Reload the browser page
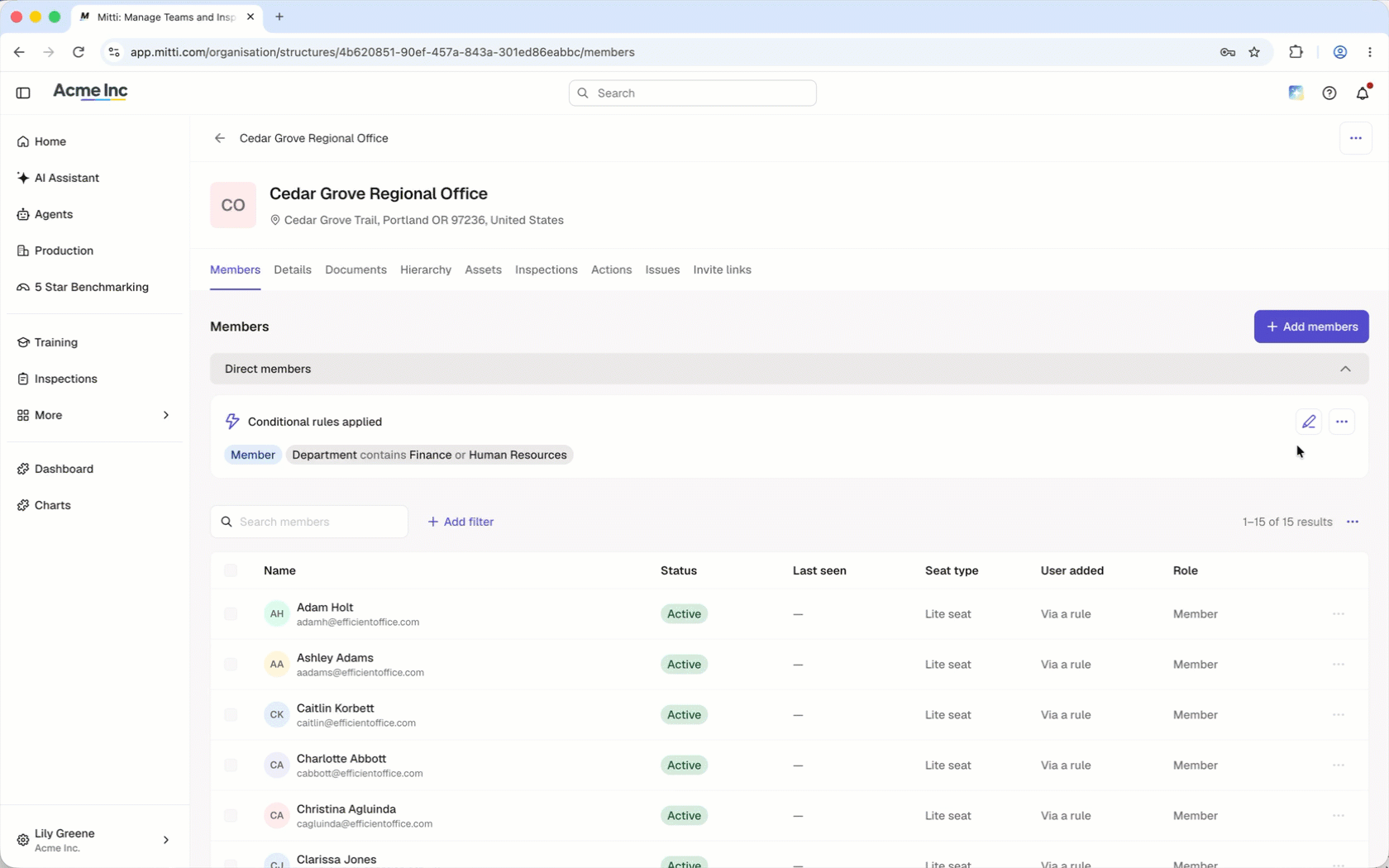This screenshot has width=1389, height=868. pos(79,52)
